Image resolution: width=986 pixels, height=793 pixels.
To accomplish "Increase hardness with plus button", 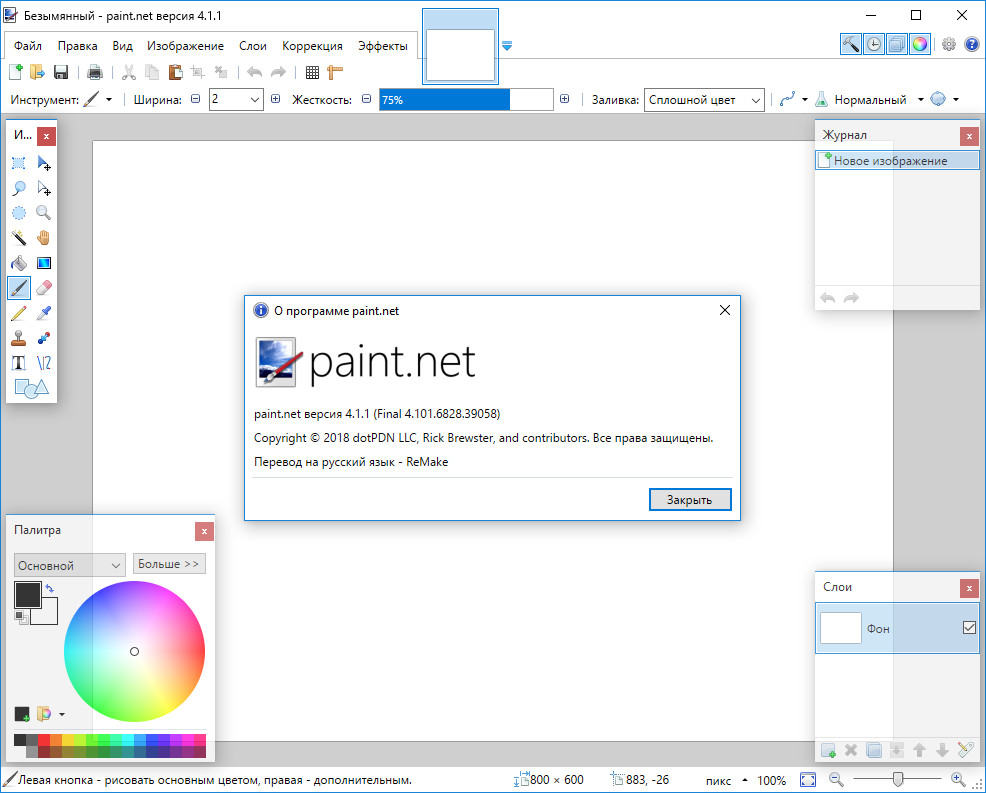I will pos(564,99).
